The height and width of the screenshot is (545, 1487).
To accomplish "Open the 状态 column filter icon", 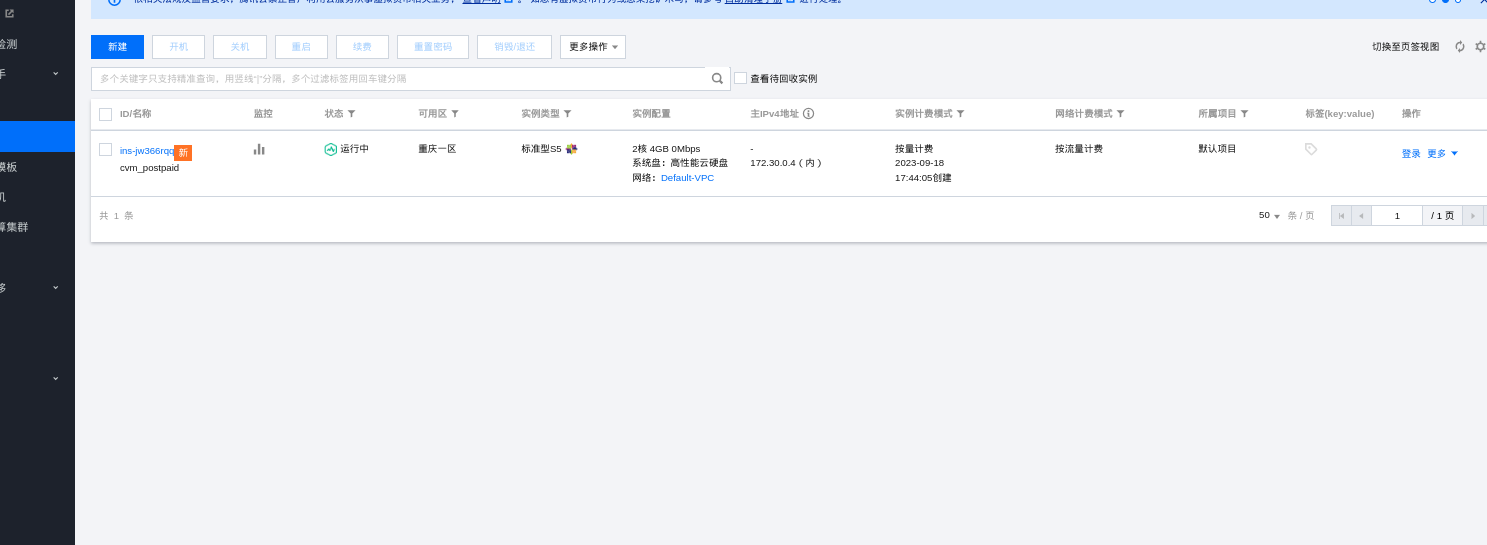I will 351,114.
